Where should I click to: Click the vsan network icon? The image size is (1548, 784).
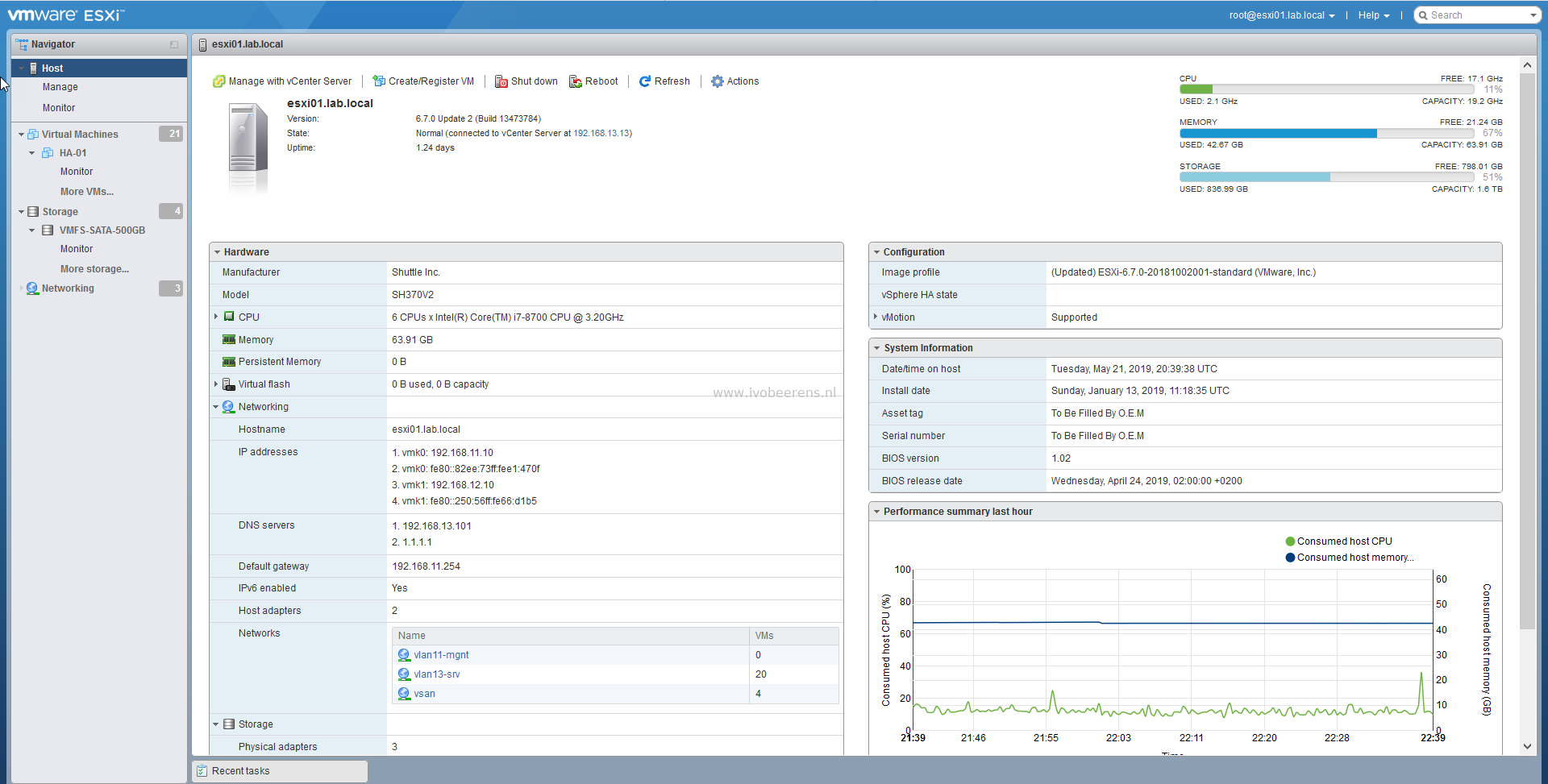click(x=404, y=694)
